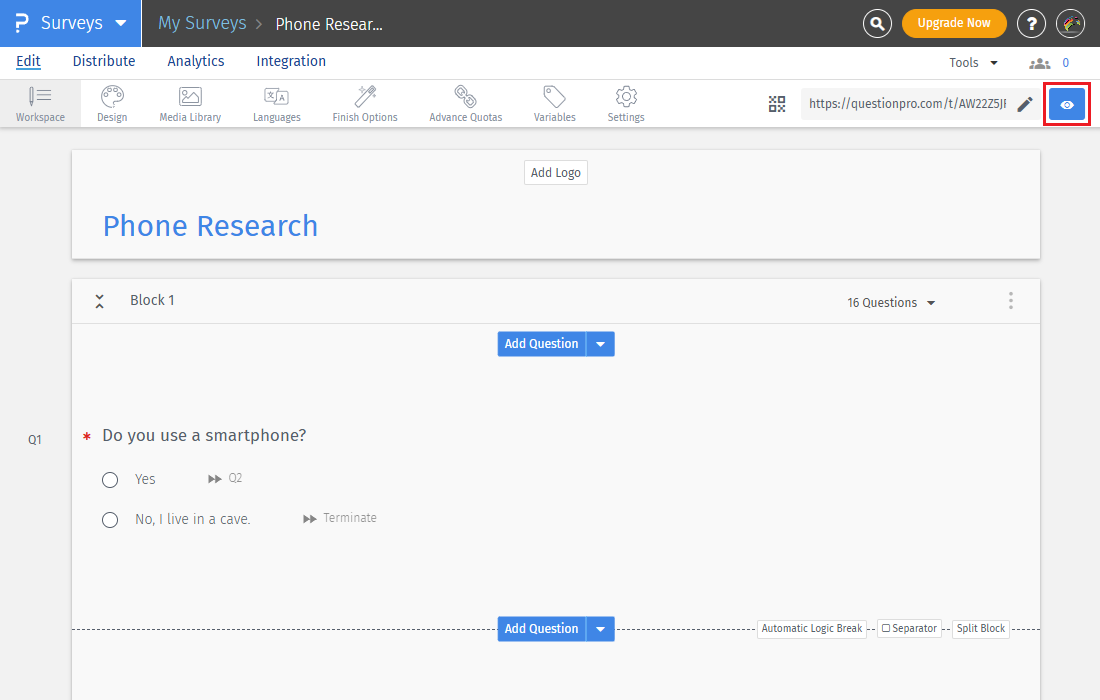Open the survey Settings gear
This screenshot has height=700, width=1100.
(x=626, y=104)
